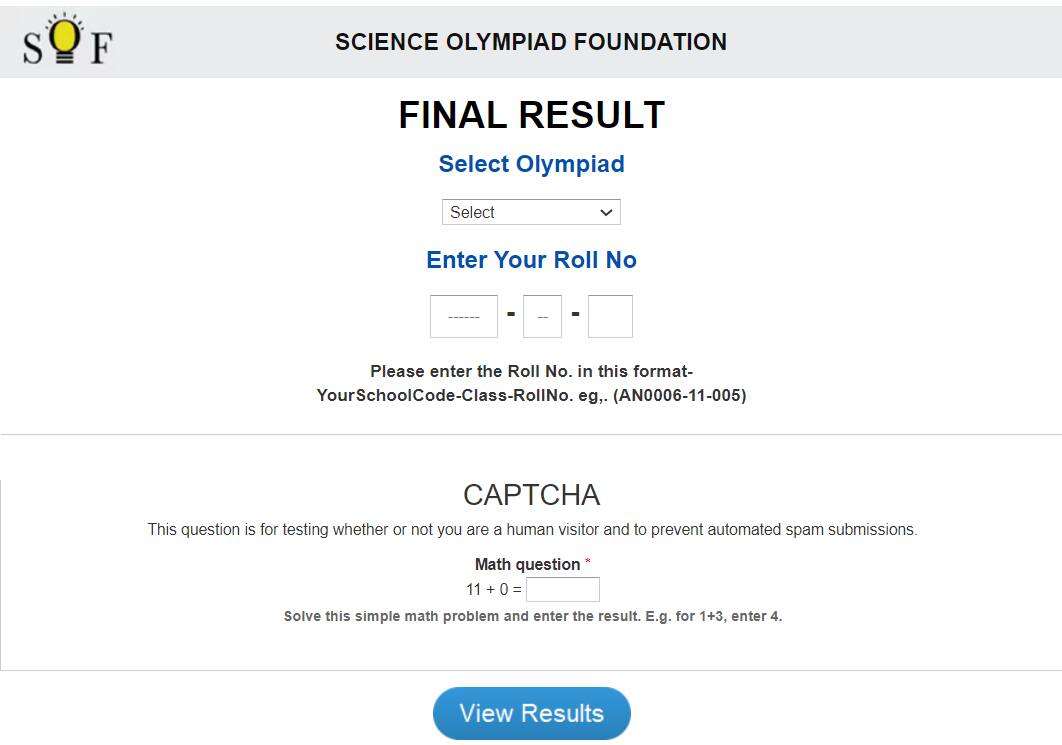The image size is (1062, 745).
Task: Click the roll number input box
Action: 610,315
